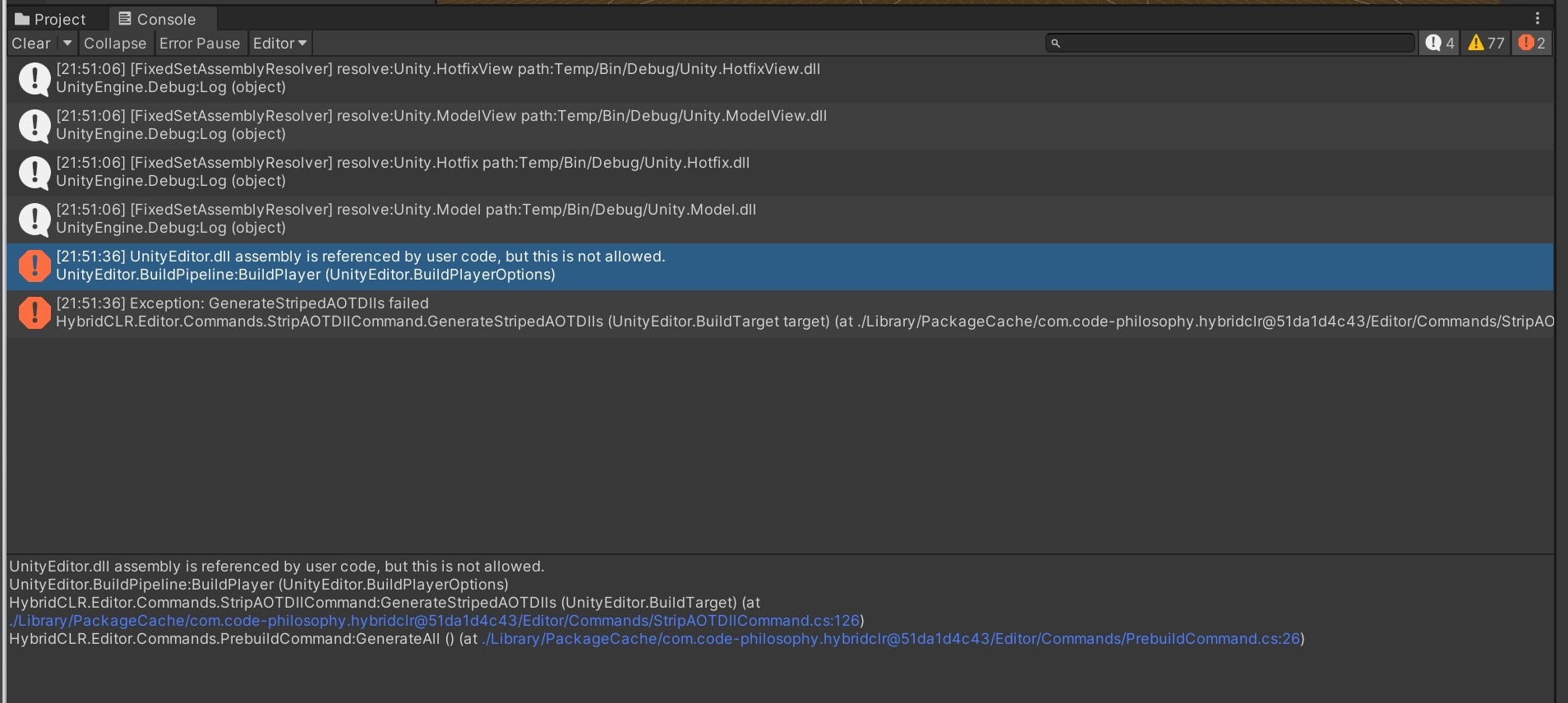1568x703 pixels.
Task: Click the error icon of GenerateStripedAOTDlls exception
Action: tap(35, 313)
